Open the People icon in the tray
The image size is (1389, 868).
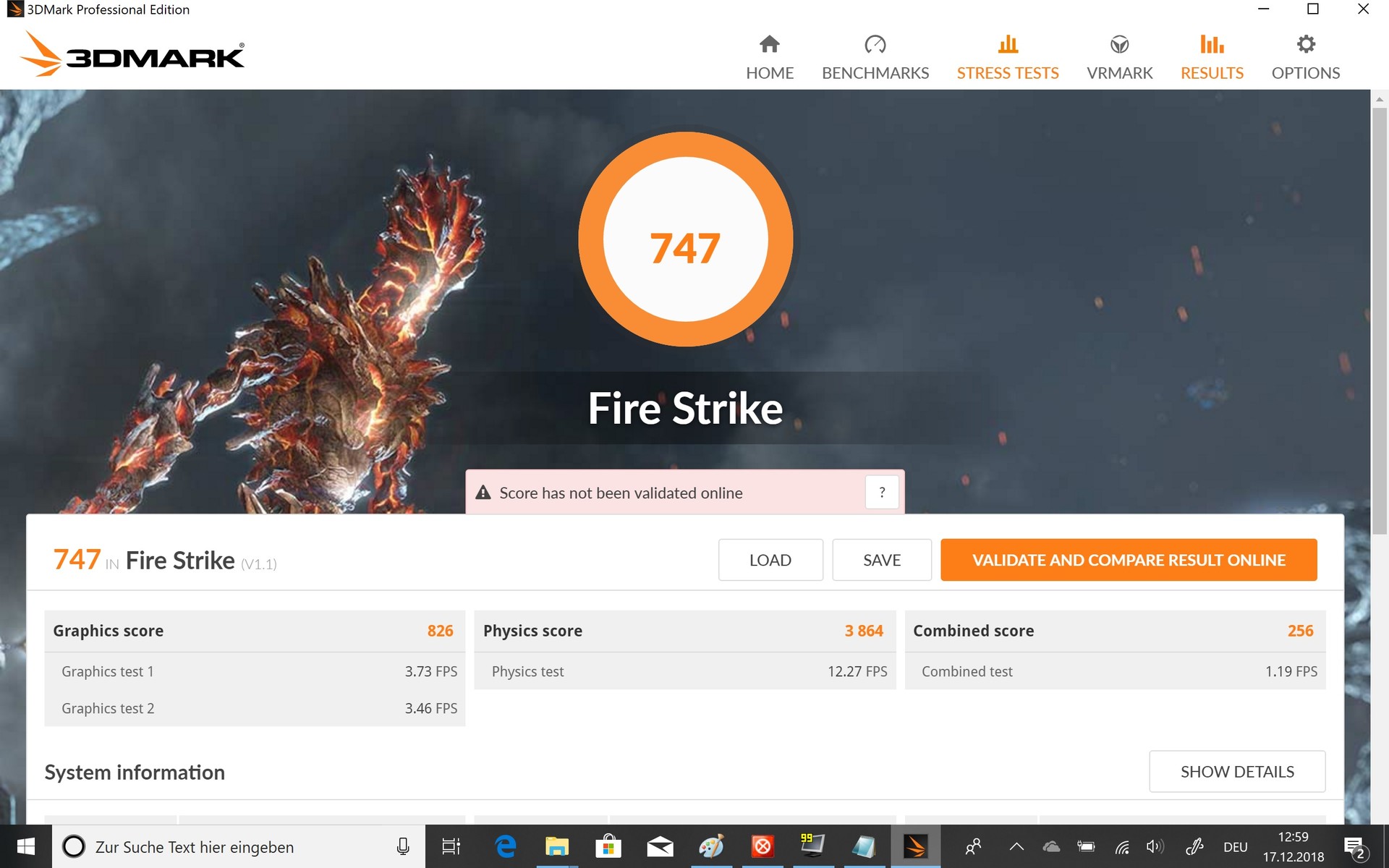click(974, 846)
